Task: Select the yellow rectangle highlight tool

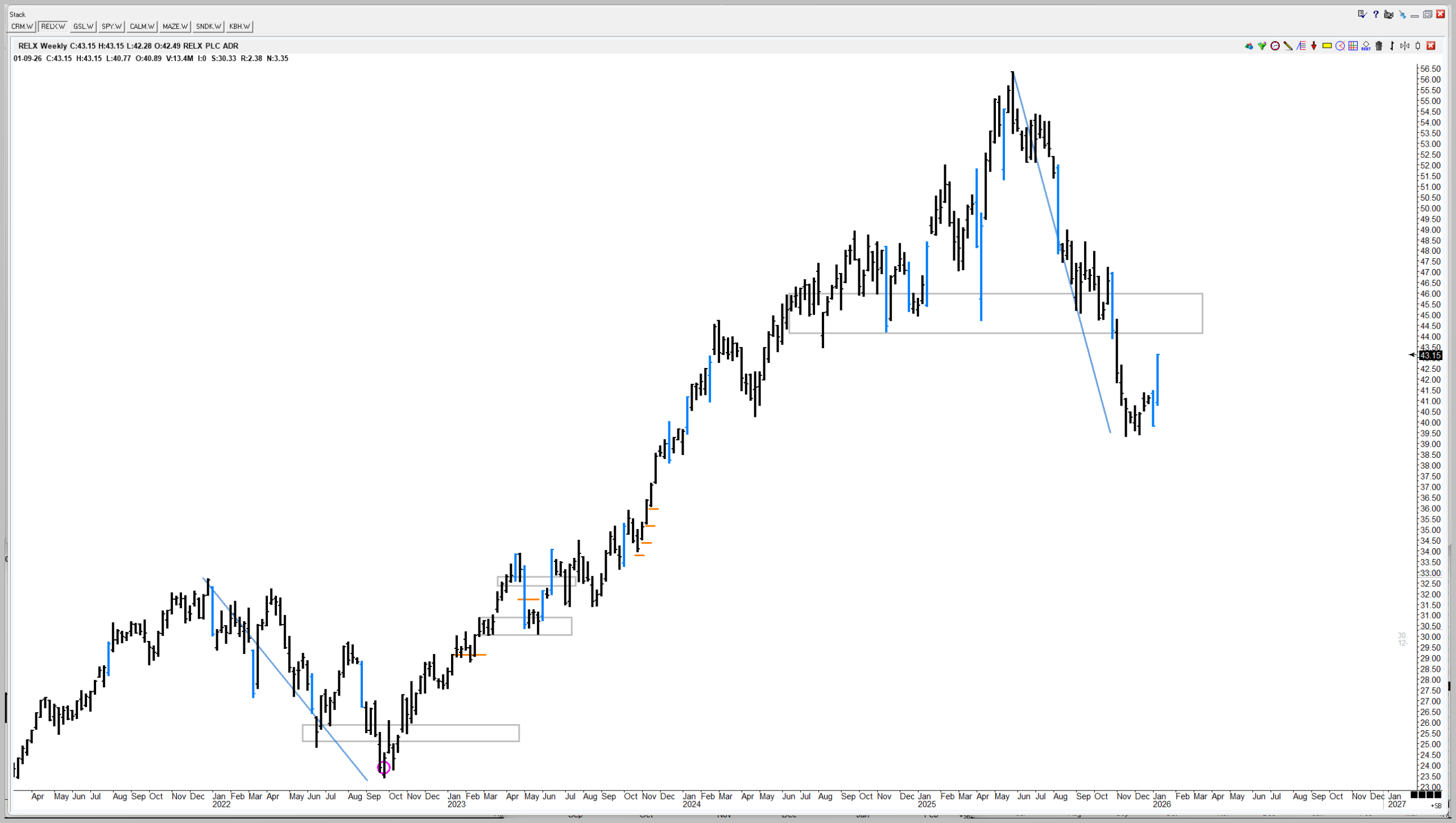Action: coord(1327,46)
